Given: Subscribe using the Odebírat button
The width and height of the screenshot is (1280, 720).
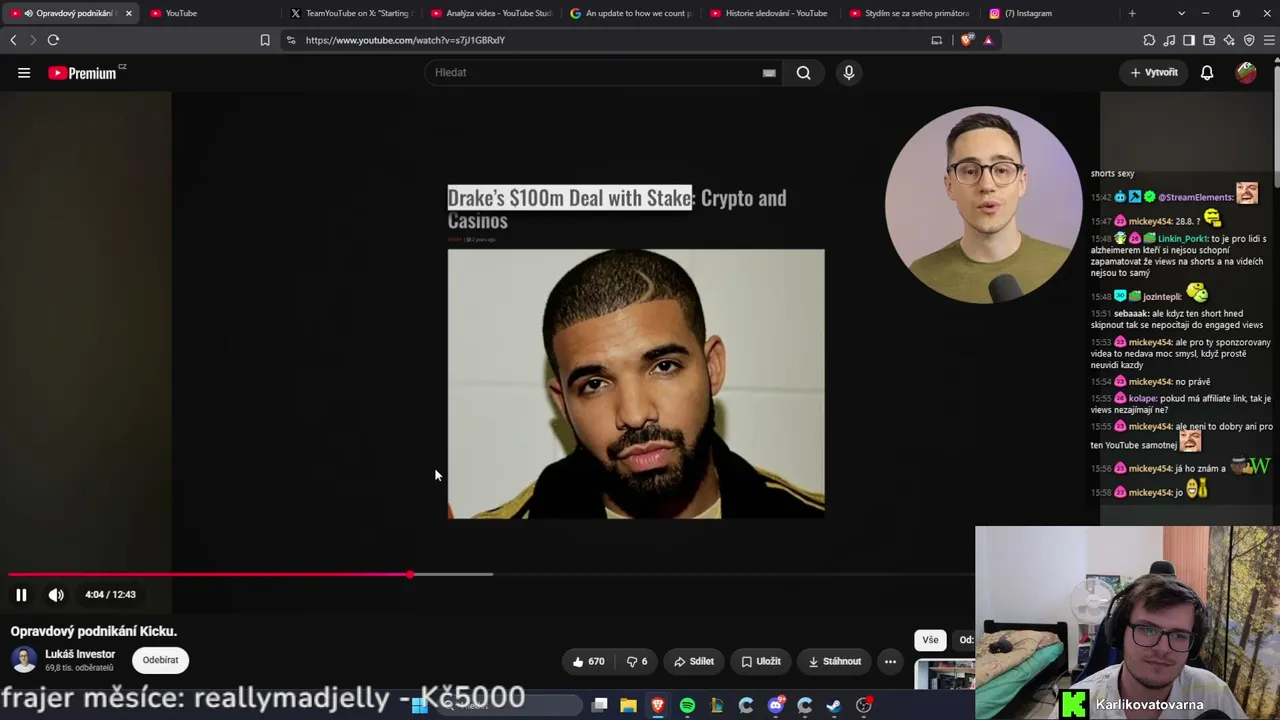Looking at the screenshot, I should tap(160, 660).
